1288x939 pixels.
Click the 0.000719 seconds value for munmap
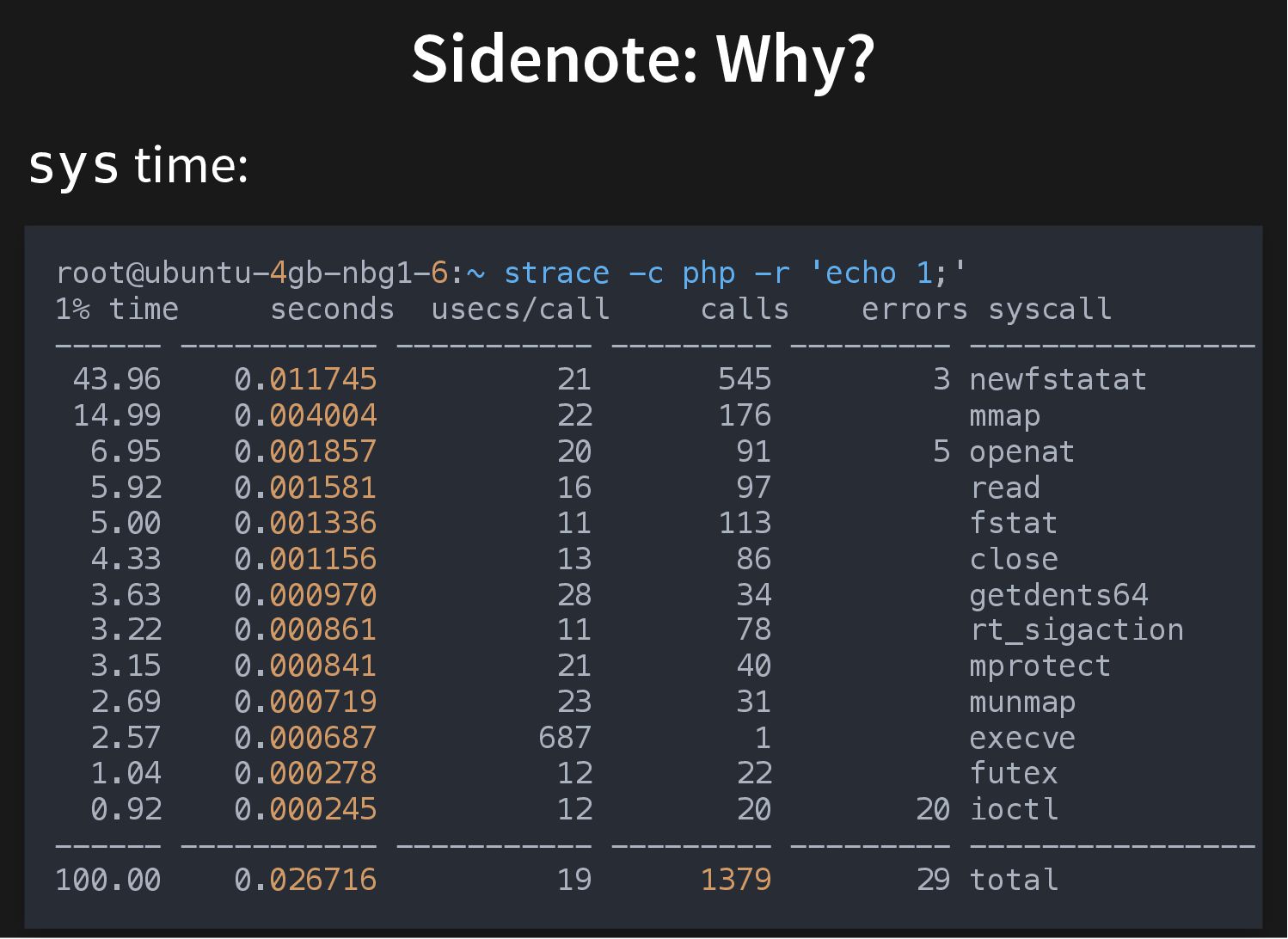point(305,703)
